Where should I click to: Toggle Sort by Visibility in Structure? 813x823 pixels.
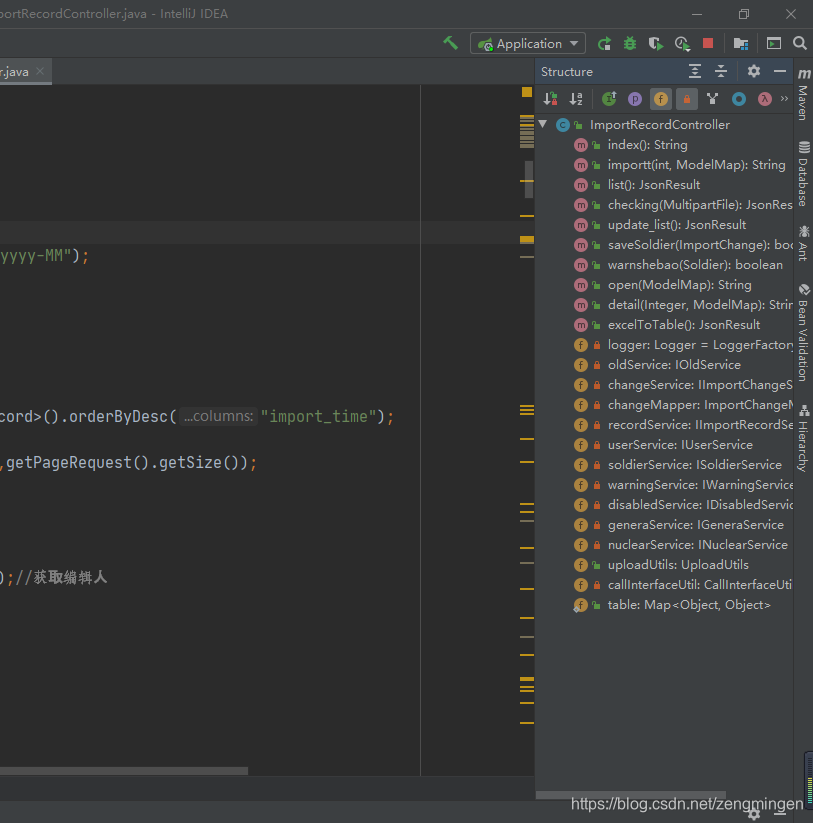click(x=551, y=99)
